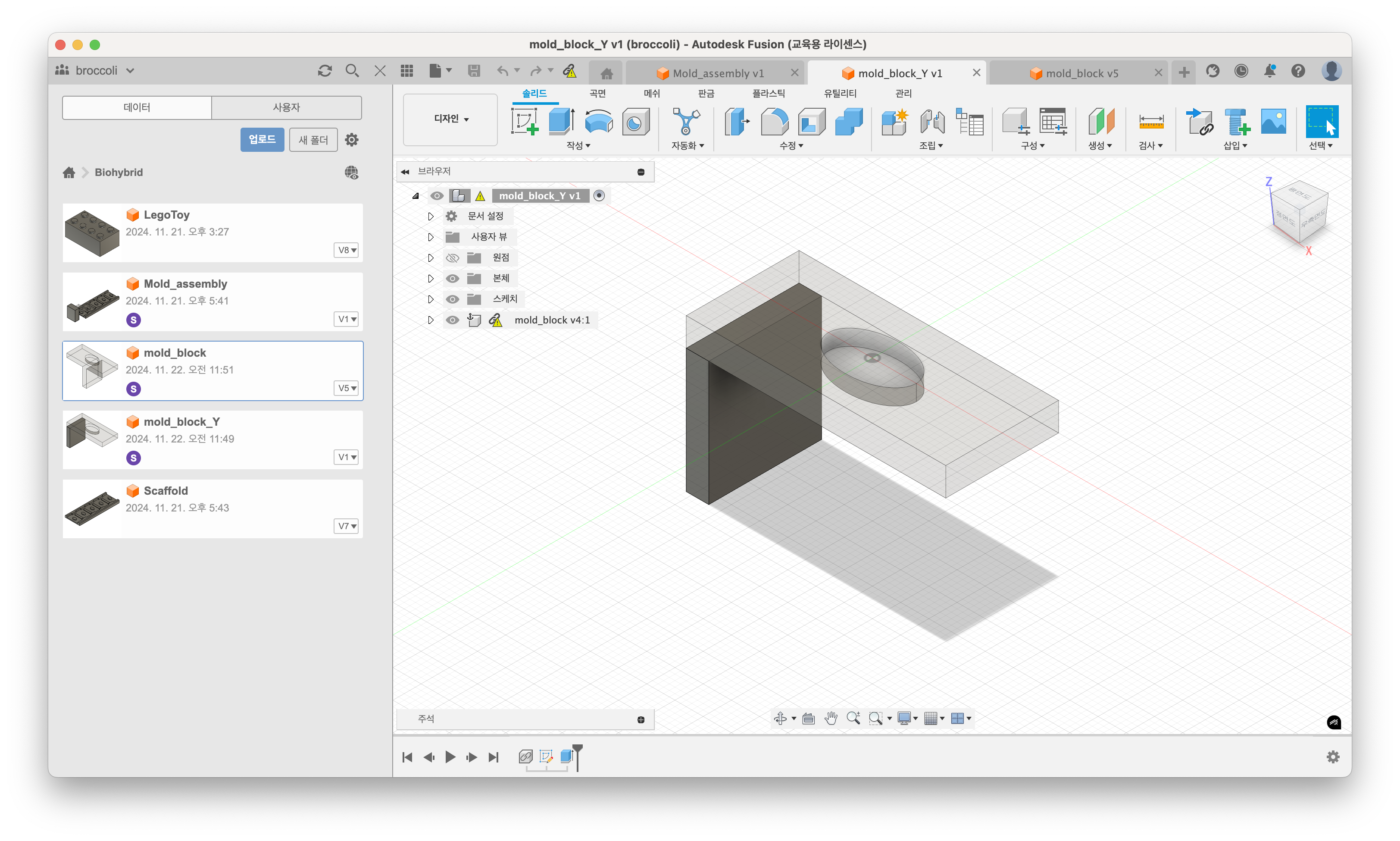The height and width of the screenshot is (841, 1400).
Task: Expand the 문서 설정 node
Action: coord(431,217)
